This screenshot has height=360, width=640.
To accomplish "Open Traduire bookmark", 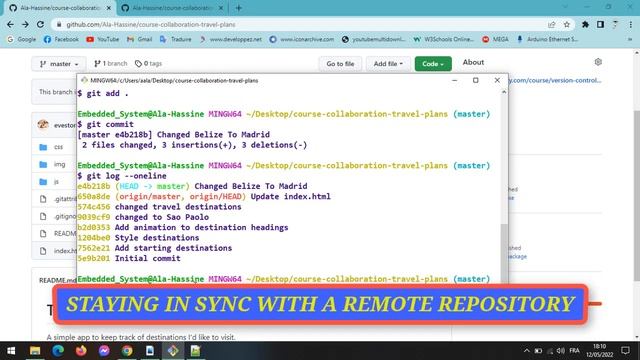I will tap(176, 39).
